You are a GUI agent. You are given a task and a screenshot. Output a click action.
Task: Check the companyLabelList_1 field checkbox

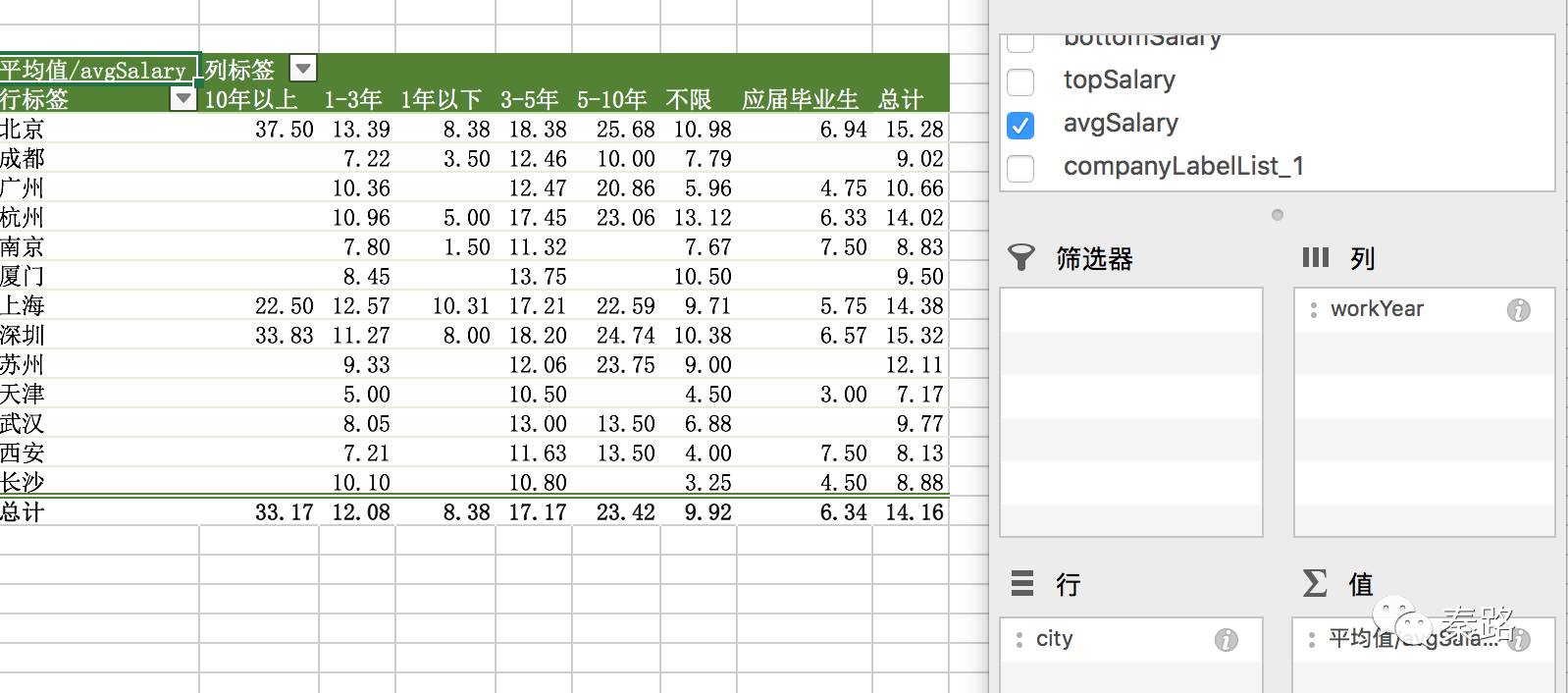click(1020, 168)
